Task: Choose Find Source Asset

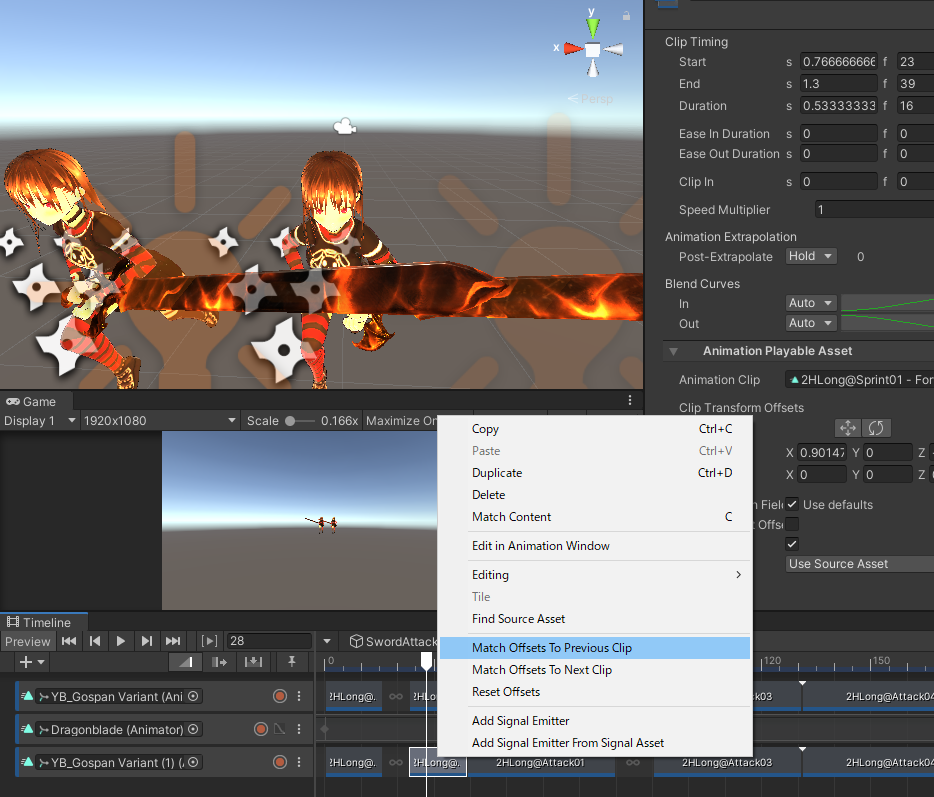Action: (594, 619)
